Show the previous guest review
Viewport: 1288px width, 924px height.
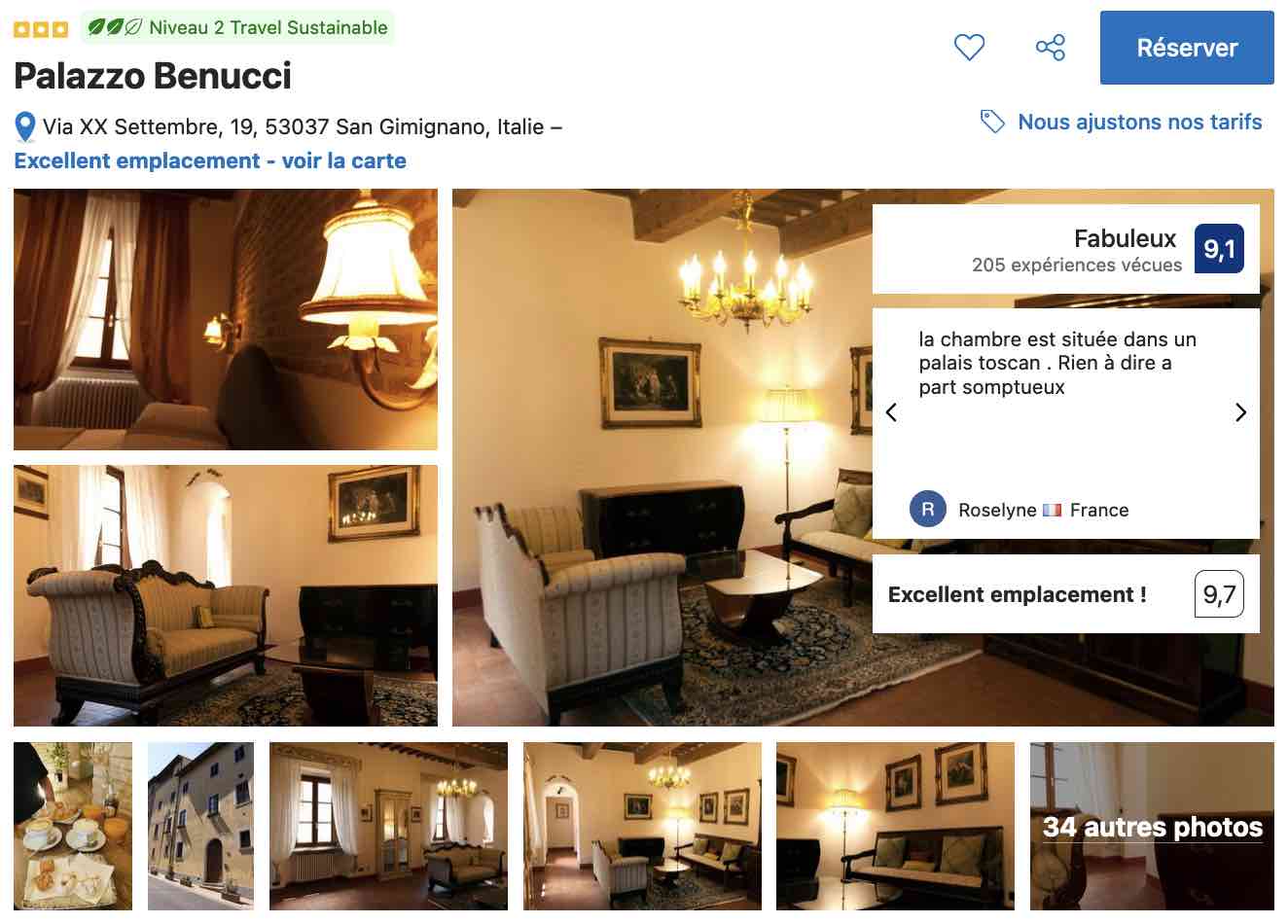pos(891,412)
